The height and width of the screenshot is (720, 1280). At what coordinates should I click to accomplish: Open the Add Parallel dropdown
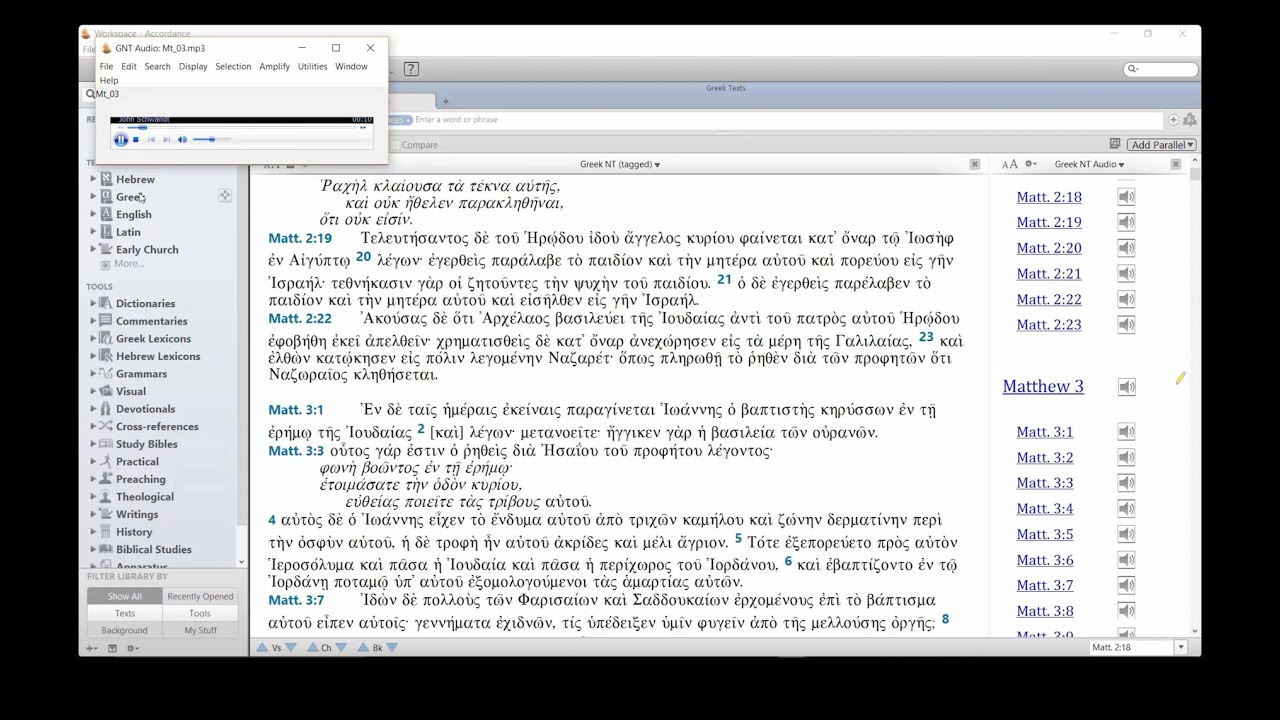[1162, 145]
